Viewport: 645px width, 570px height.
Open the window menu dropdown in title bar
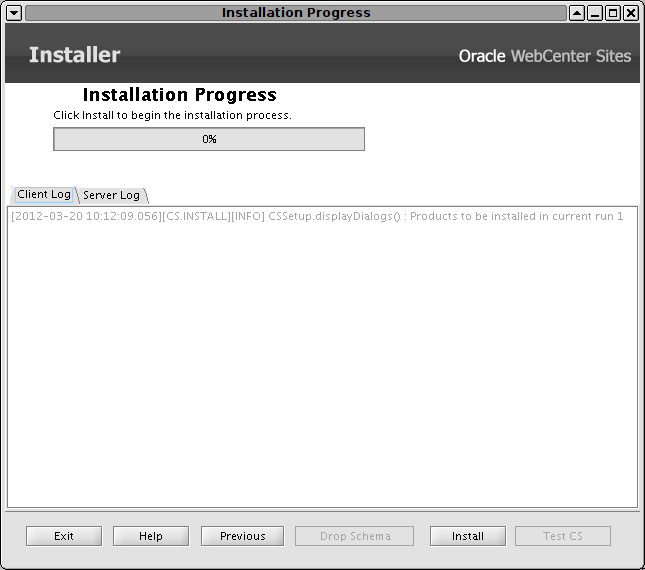(x=14, y=13)
